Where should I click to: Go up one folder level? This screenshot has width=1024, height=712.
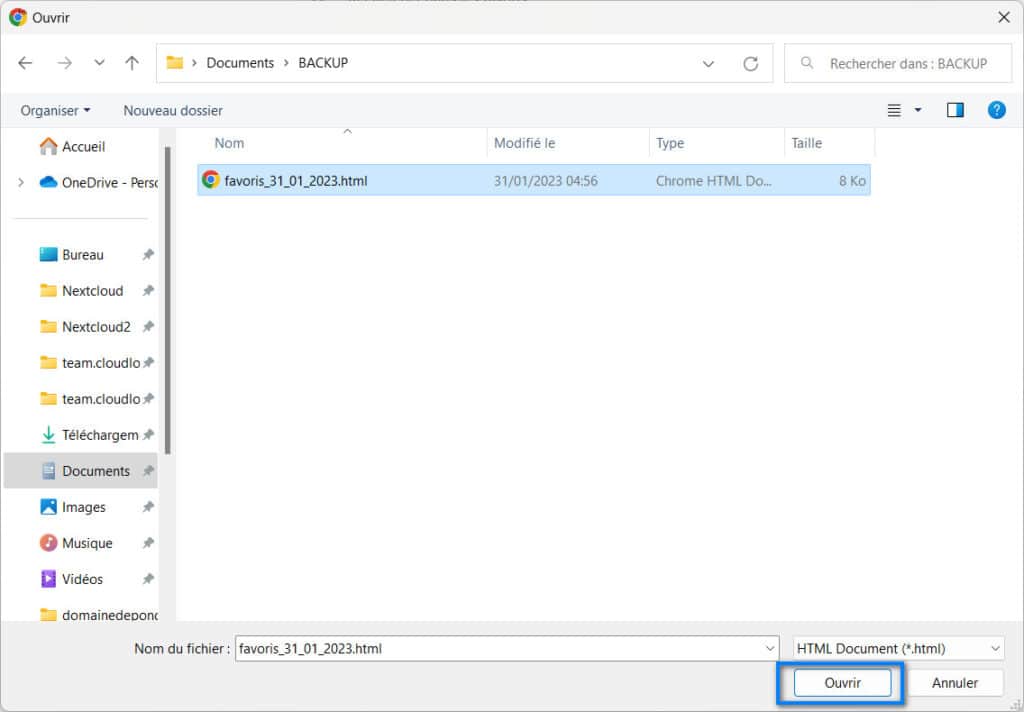pyautogui.click(x=132, y=63)
